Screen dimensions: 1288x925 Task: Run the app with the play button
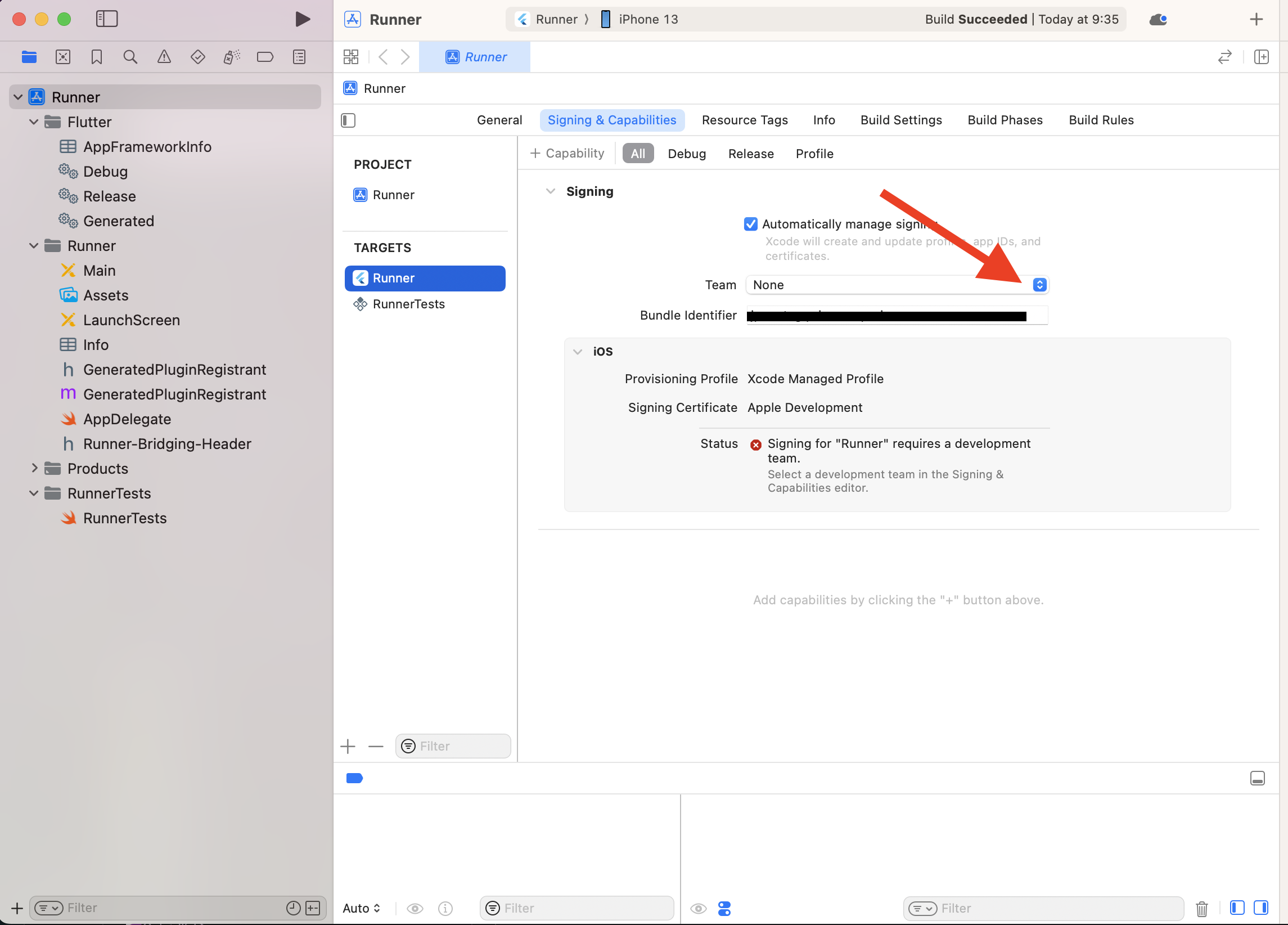click(x=303, y=19)
